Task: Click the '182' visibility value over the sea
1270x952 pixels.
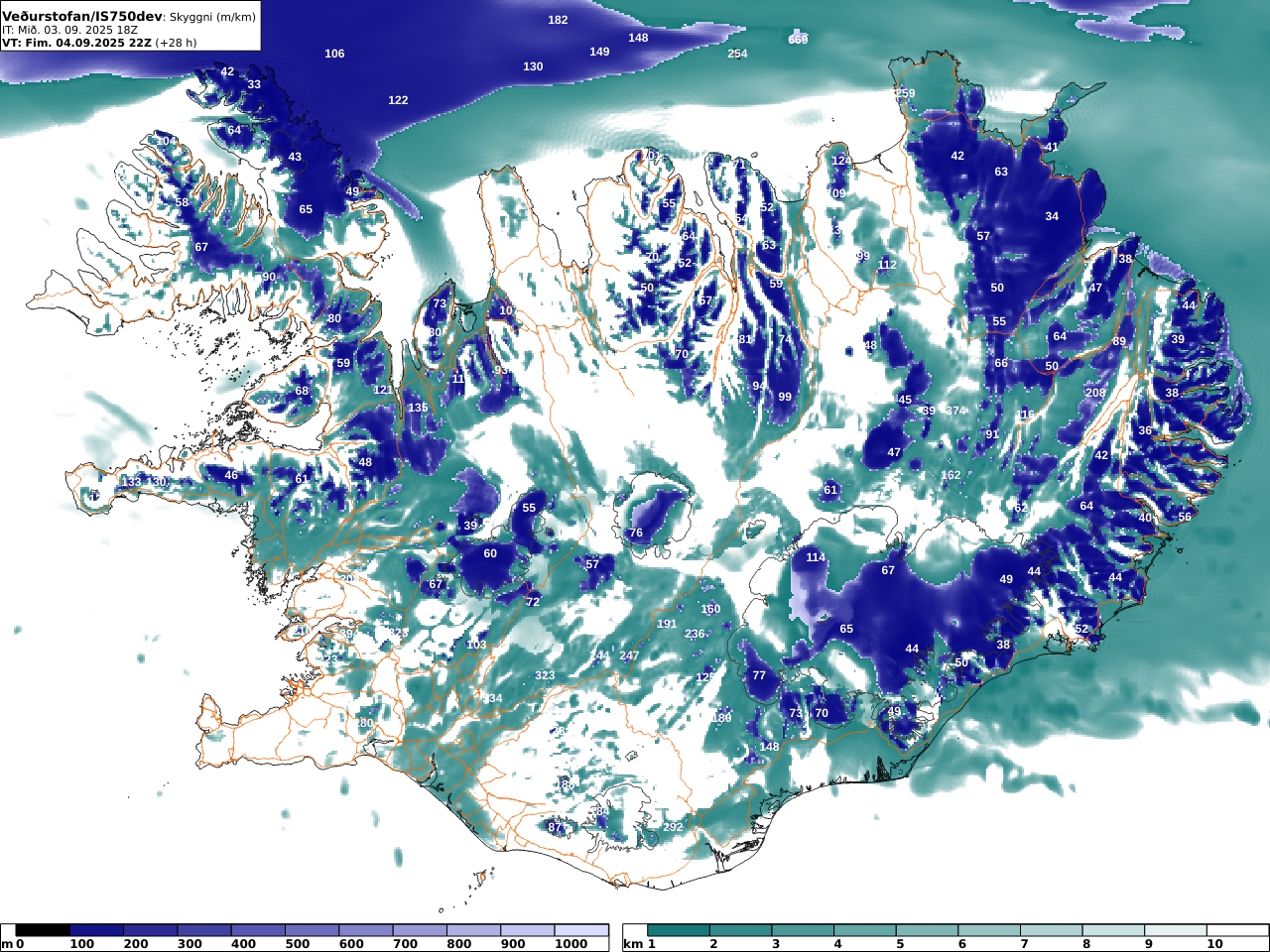Action: tap(559, 20)
